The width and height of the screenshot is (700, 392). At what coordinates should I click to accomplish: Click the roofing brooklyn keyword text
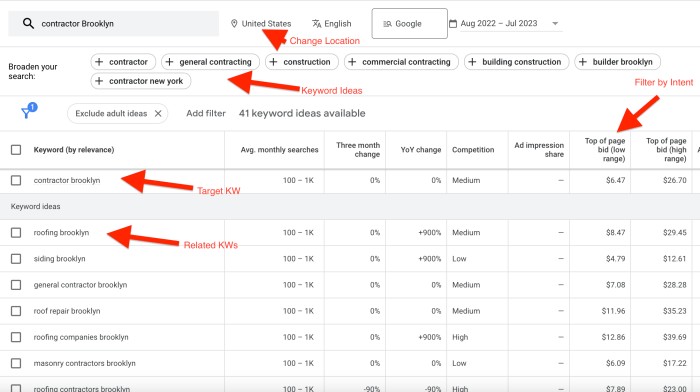click(x=61, y=233)
